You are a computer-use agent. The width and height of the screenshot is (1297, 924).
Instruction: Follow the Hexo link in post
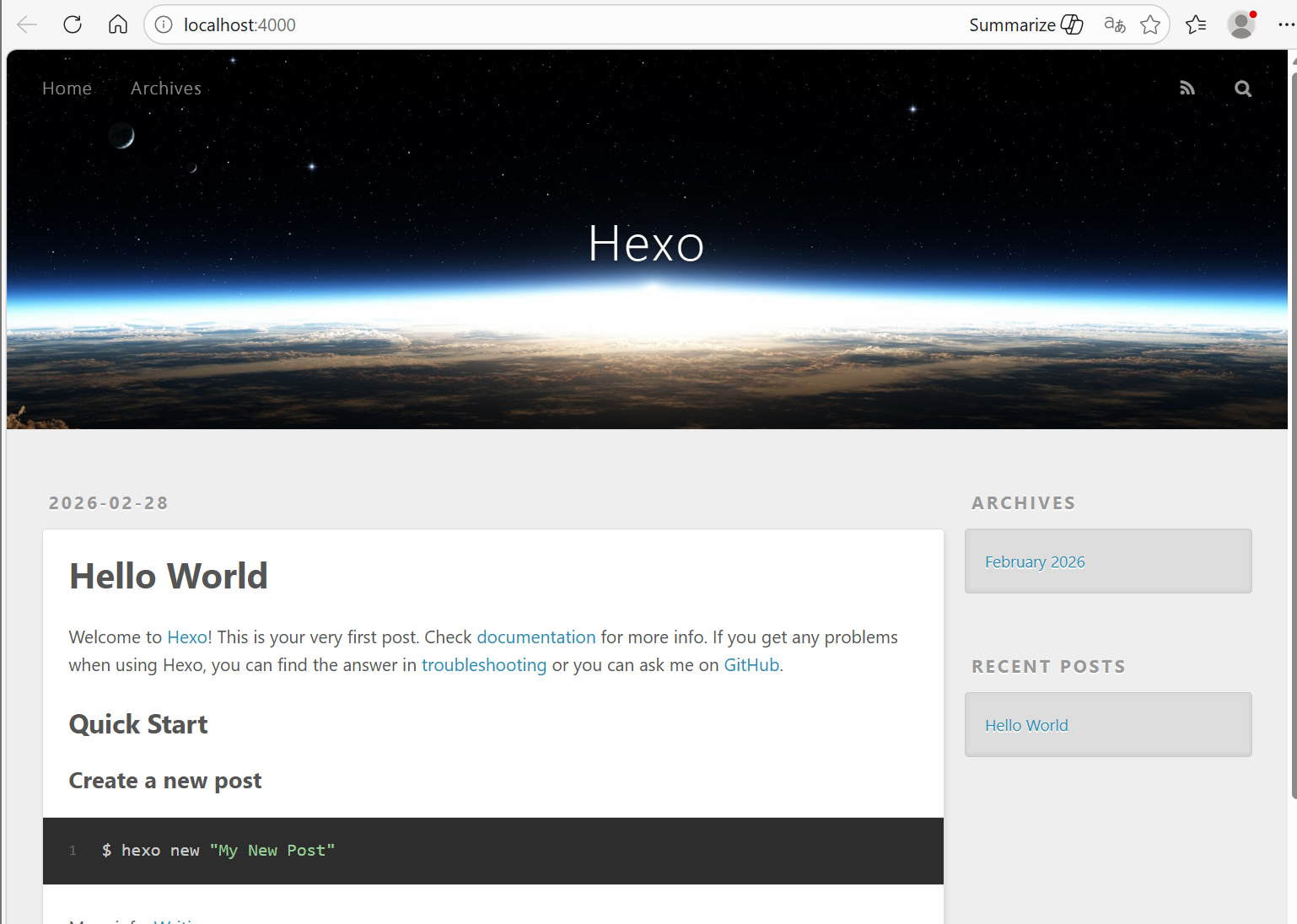tap(187, 637)
